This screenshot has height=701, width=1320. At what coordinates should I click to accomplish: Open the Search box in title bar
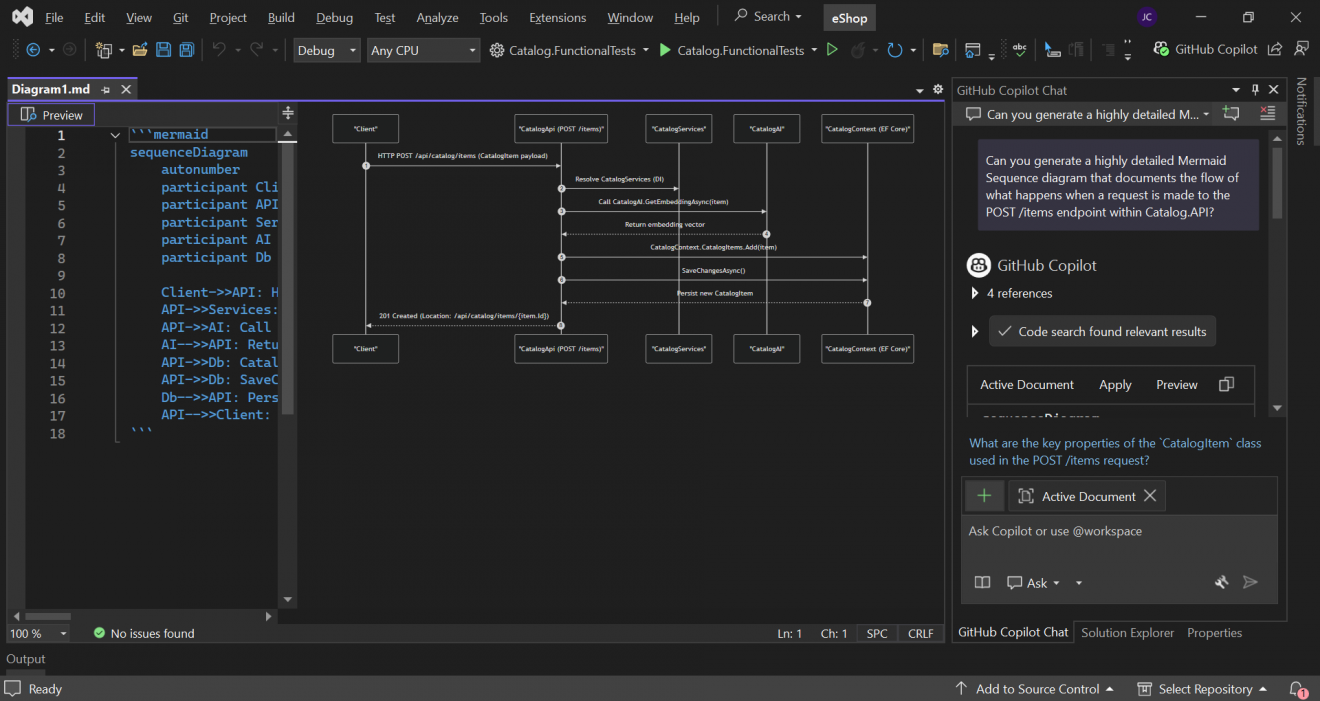tap(768, 16)
